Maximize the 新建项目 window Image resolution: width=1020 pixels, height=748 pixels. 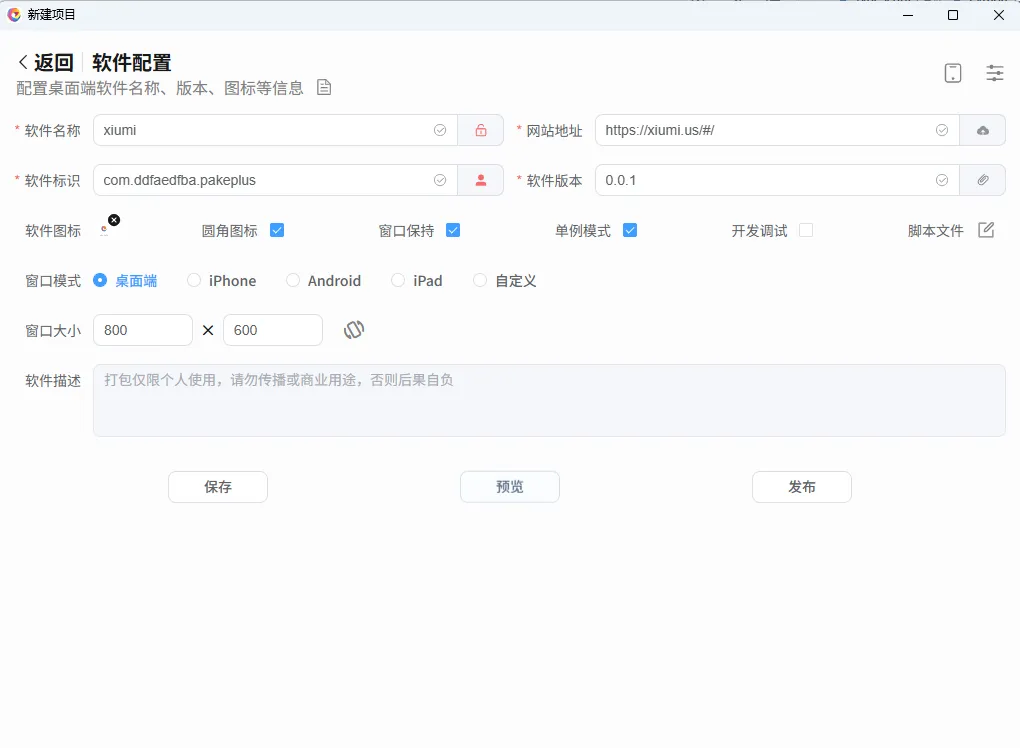pos(952,15)
